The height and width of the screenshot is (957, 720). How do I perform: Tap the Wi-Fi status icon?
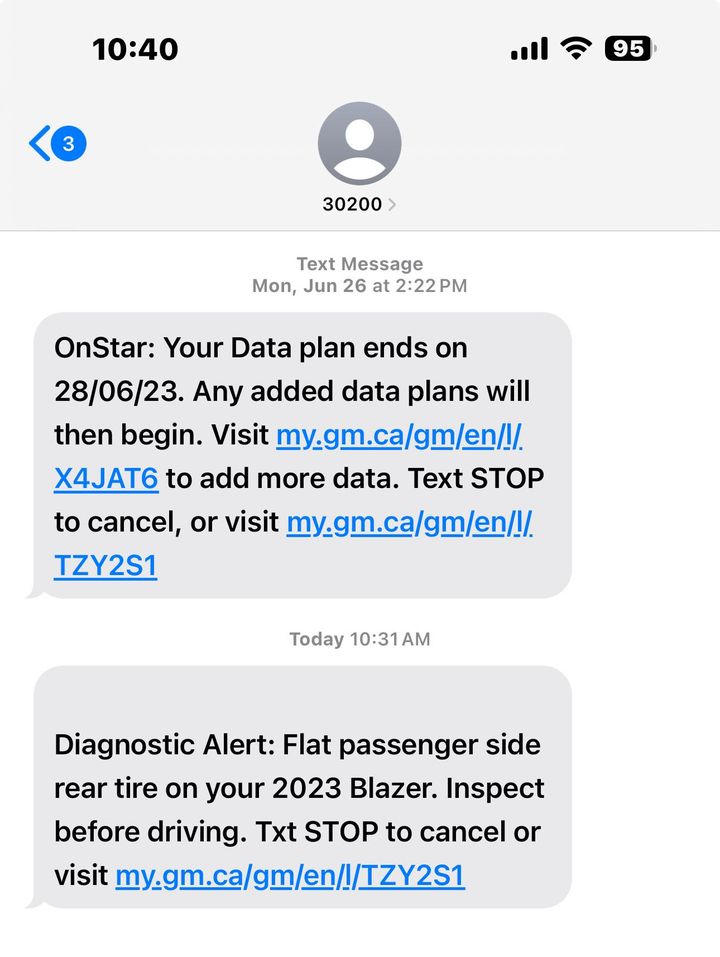[576, 48]
